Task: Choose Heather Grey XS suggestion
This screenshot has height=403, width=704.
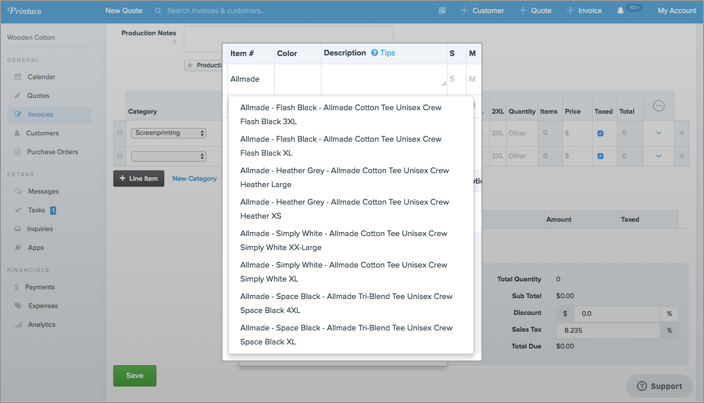Action: coord(351,209)
